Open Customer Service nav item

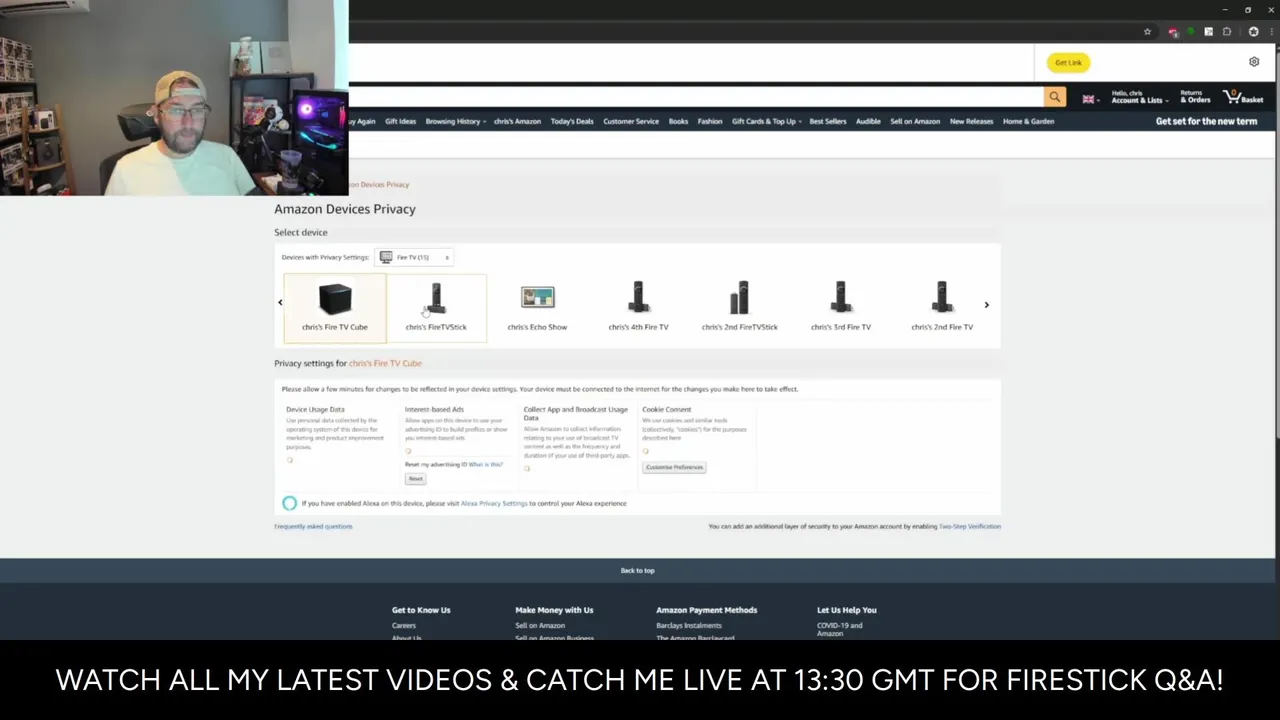pos(631,122)
